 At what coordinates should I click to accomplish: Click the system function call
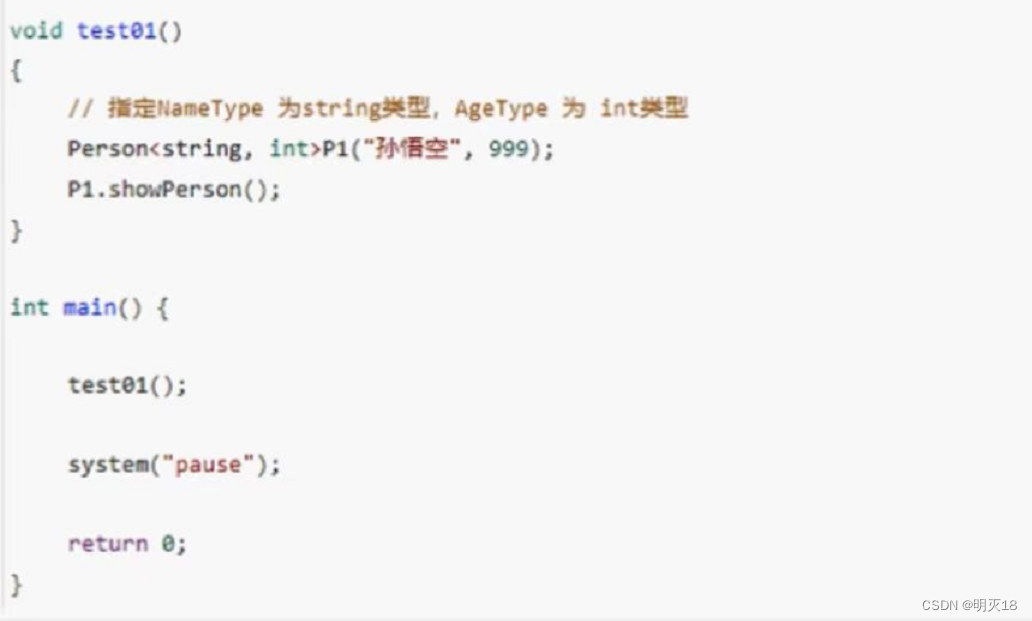click(x=109, y=465)
